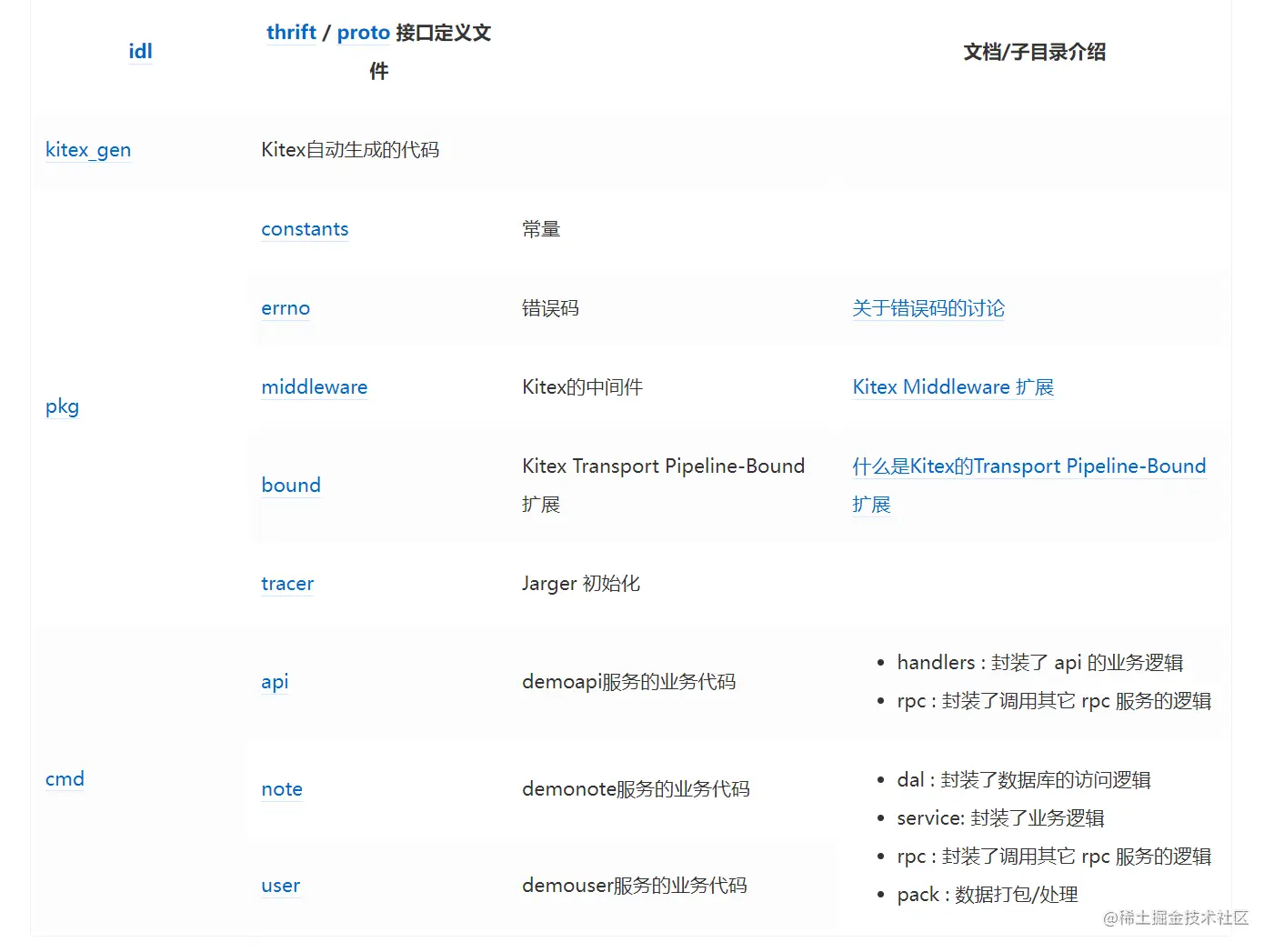The image size is (1274, 952).
Task: Open the Kitex Middleware 扩展 link
Action: click(953, 387)
